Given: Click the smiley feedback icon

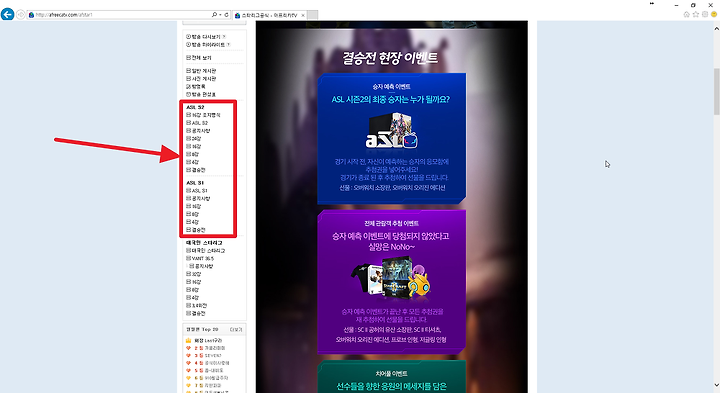Looking at the screenshot, I should [x=714, y=15].
